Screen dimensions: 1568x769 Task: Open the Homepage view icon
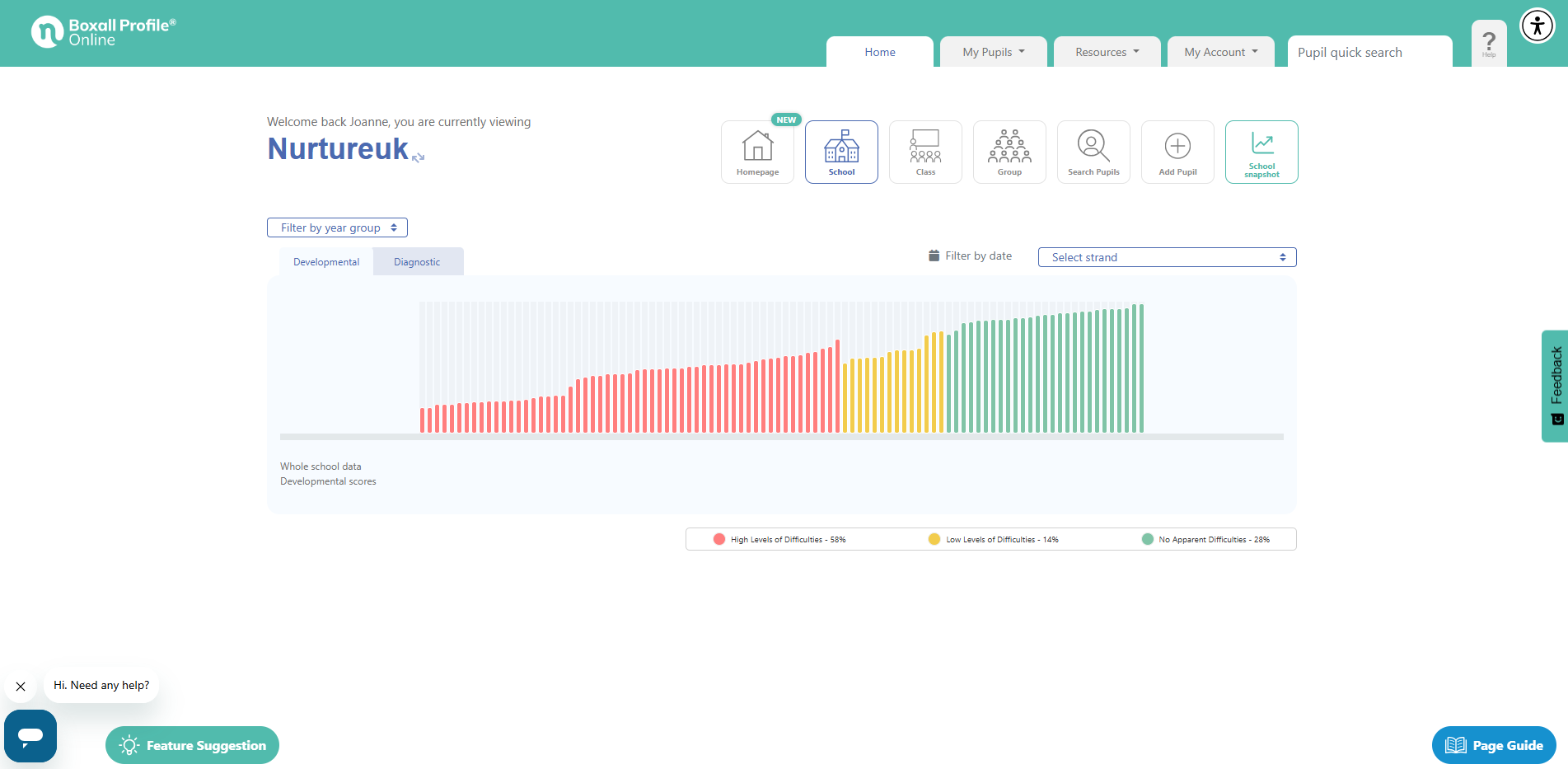tap(757, 152)
